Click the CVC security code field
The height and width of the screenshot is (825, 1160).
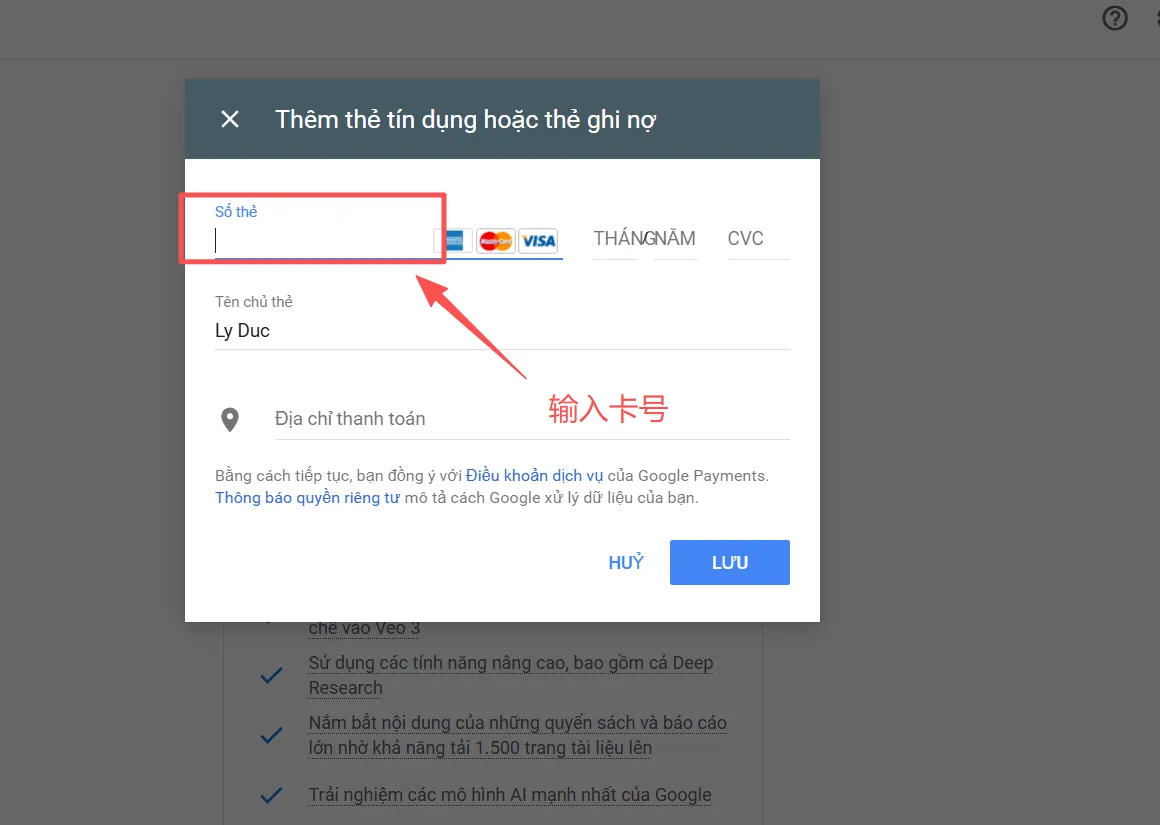coord(758,239)
